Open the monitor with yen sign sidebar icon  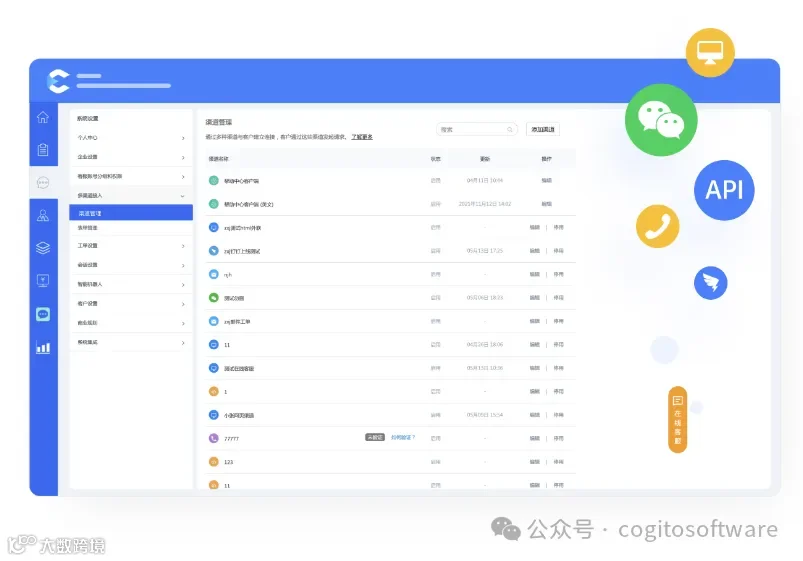coord(43,280)
